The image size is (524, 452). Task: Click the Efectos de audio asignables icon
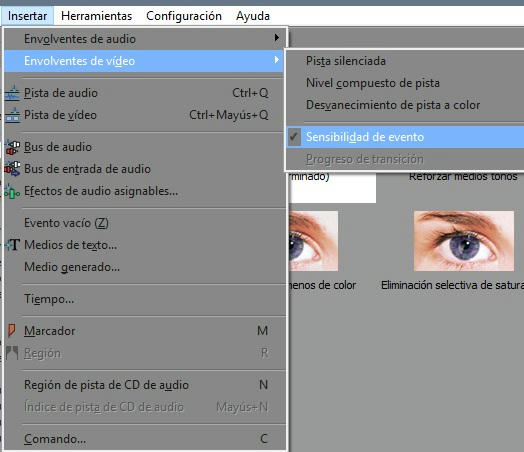(12, 191)
